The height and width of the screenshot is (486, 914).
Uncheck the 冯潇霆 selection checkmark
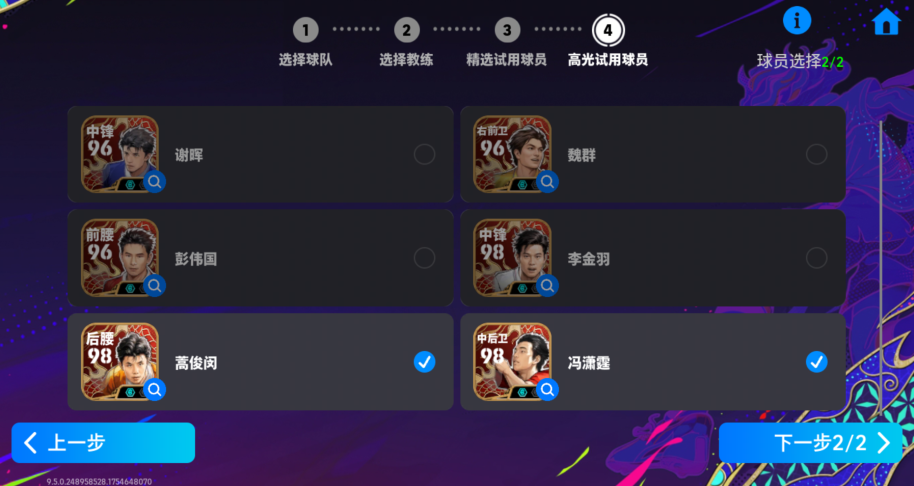(x=817, y=362)
